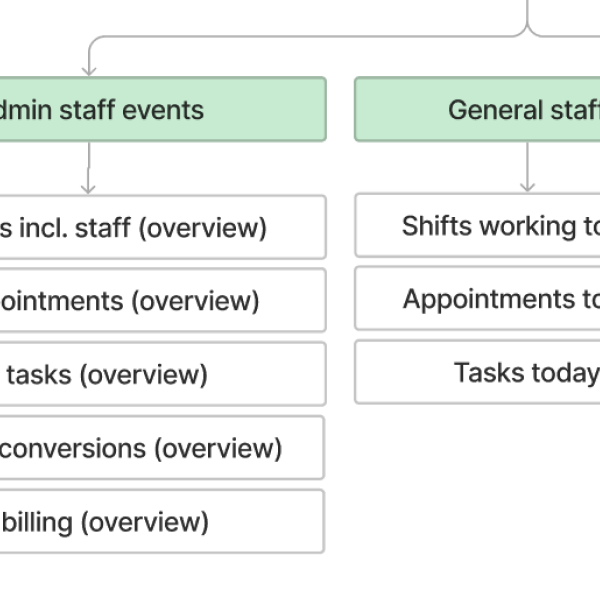Select the conversions (overview) node
This screenshot has width=600, height=600.
(162, 448)
